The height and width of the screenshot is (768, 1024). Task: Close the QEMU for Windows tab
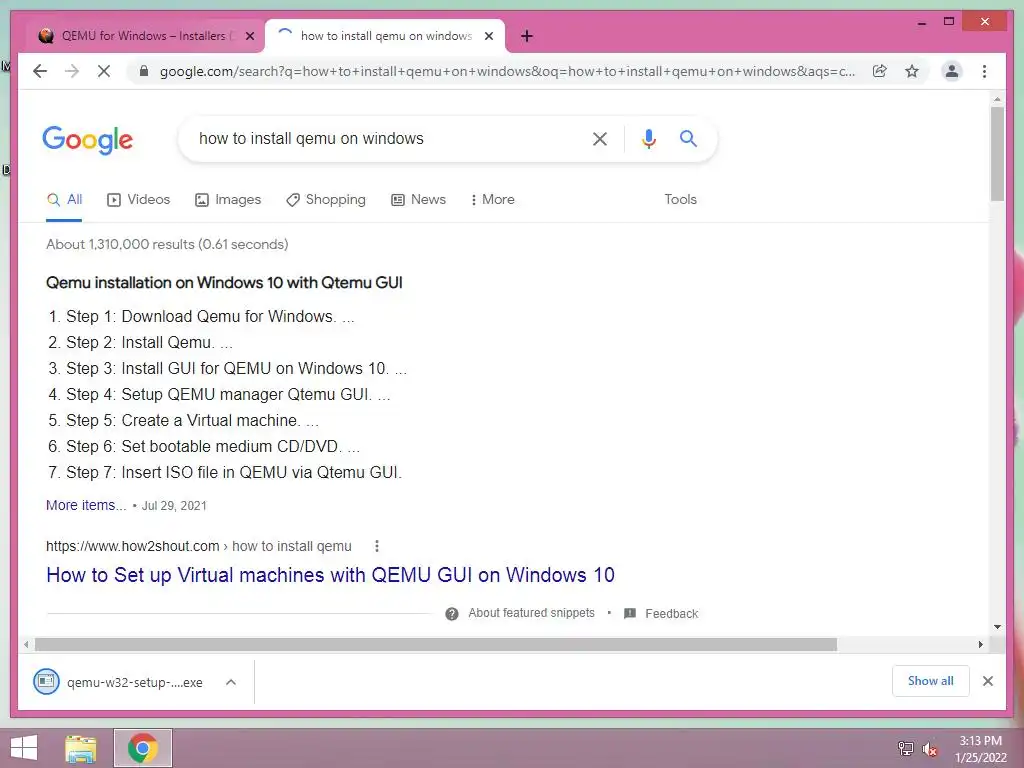[x=249, y=36]
